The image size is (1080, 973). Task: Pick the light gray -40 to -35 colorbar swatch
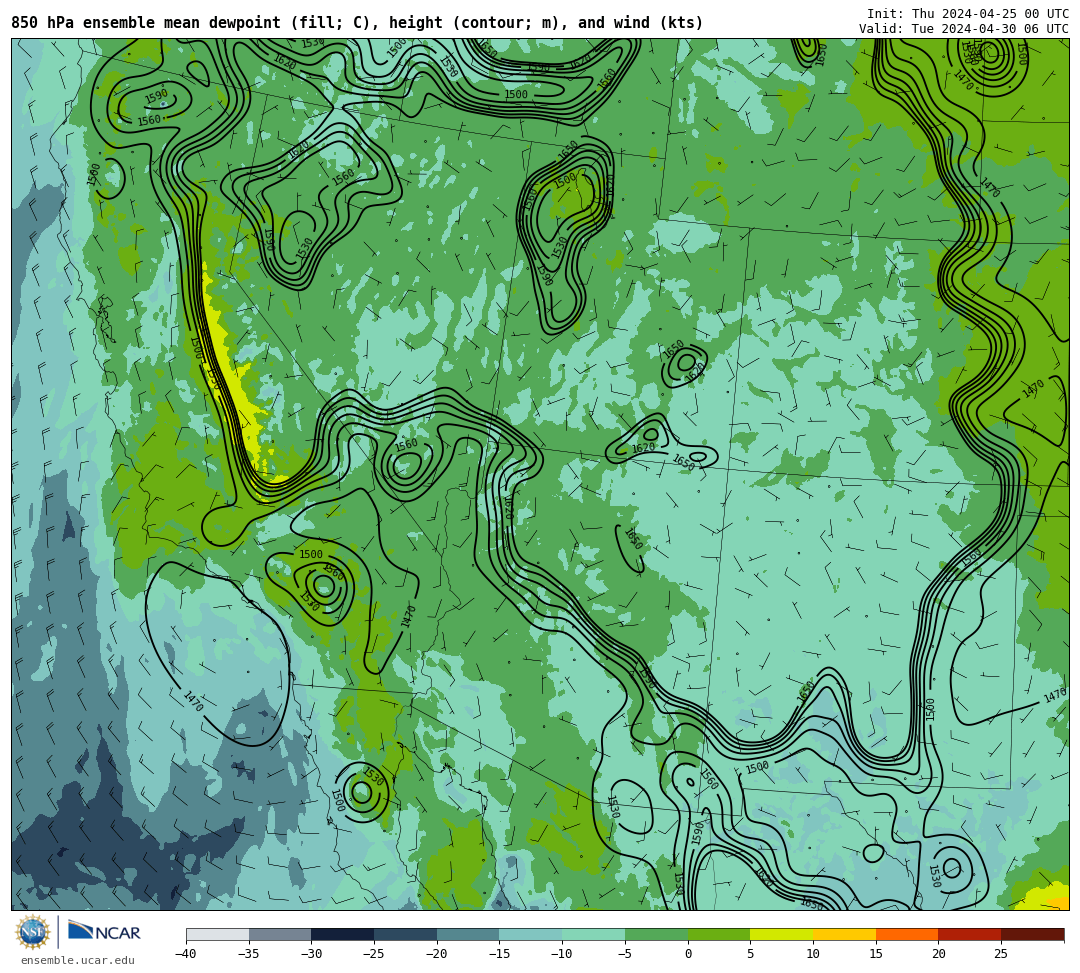pos(217,934)
